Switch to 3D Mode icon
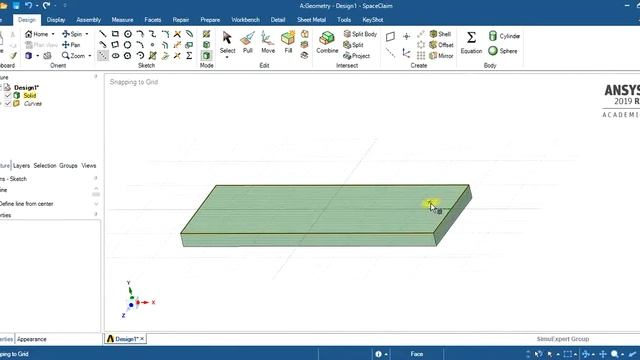640x360 pixels. [x=207, y=56]
